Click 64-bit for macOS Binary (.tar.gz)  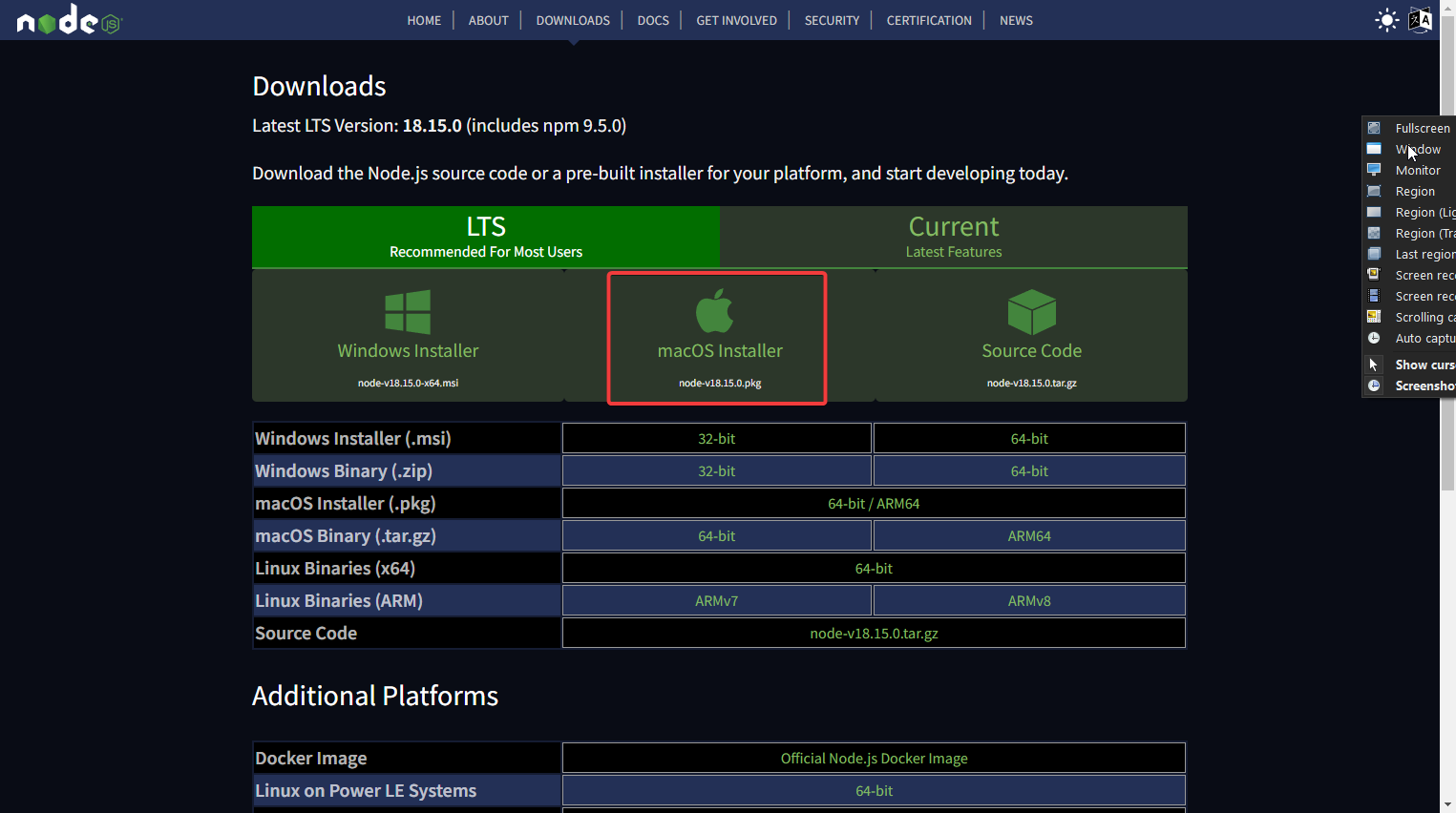716,535
